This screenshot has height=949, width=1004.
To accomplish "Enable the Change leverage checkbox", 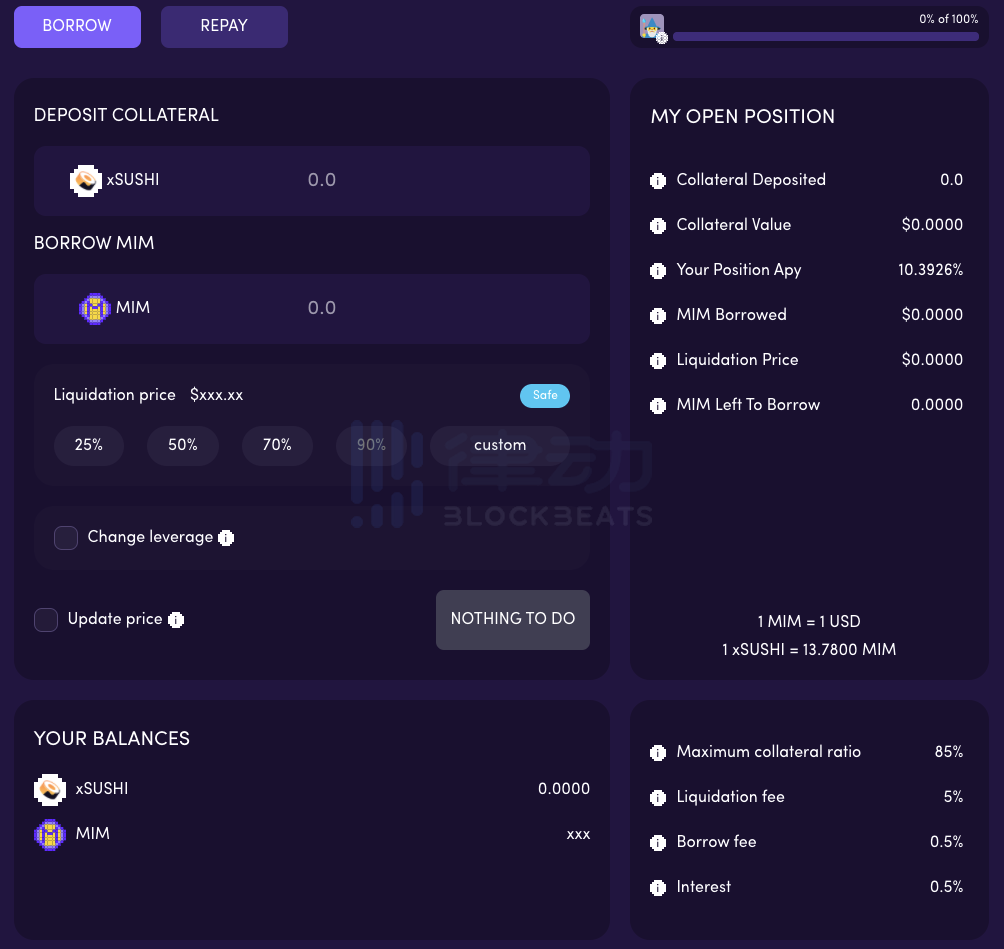I will click(x=66, y=538).
